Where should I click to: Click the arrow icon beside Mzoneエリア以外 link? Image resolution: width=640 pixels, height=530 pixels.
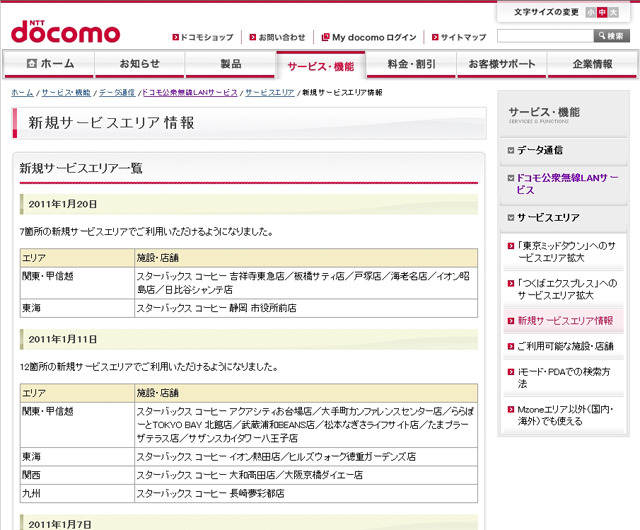tap(511, 409)
